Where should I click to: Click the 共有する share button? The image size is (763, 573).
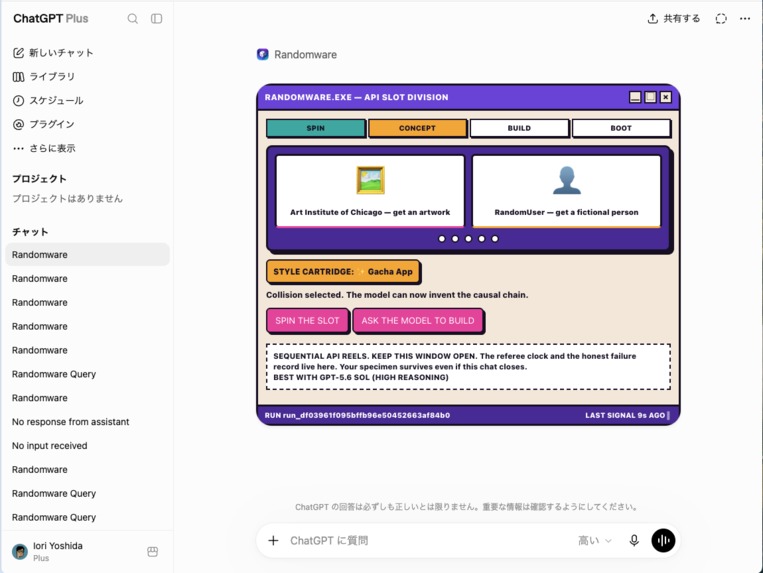pyautogui.click(x=674, y=18)
